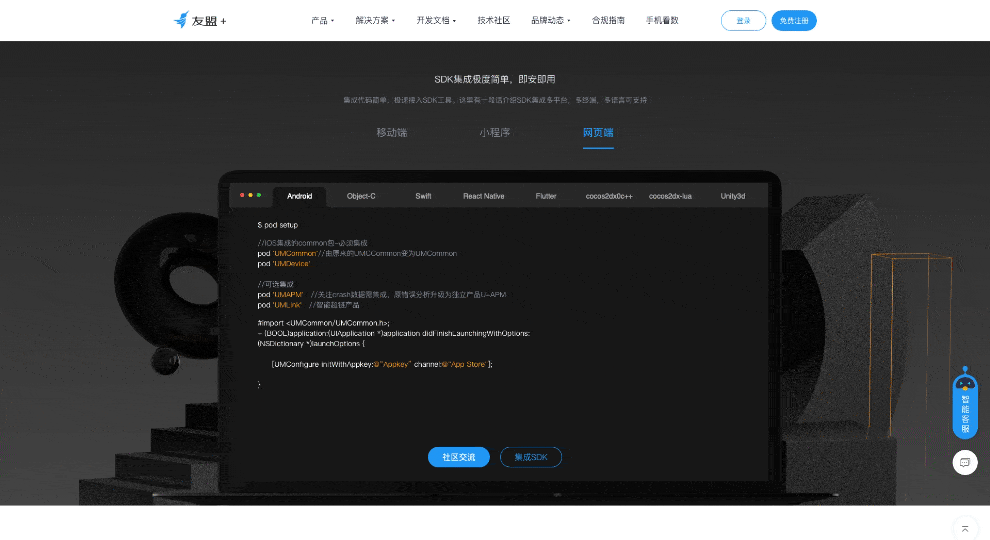Open the 技术社区 nav link
Screen dimensions: 990x540
(x=494, y=20)
